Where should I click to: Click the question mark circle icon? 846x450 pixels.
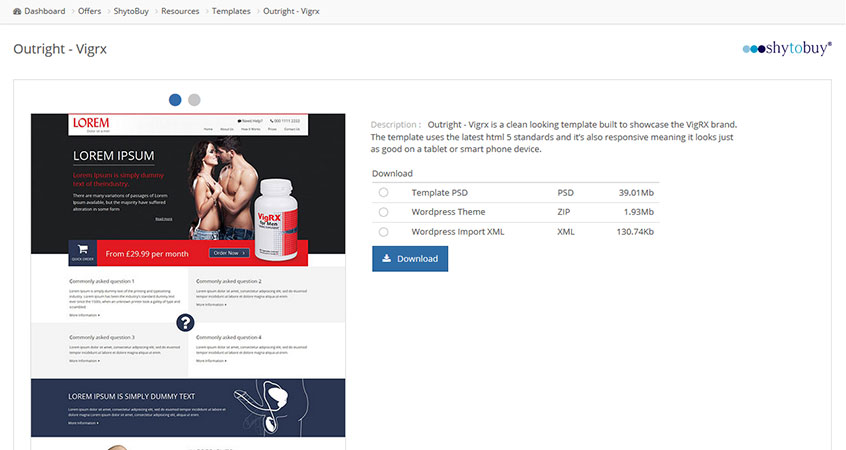point(185,323)
